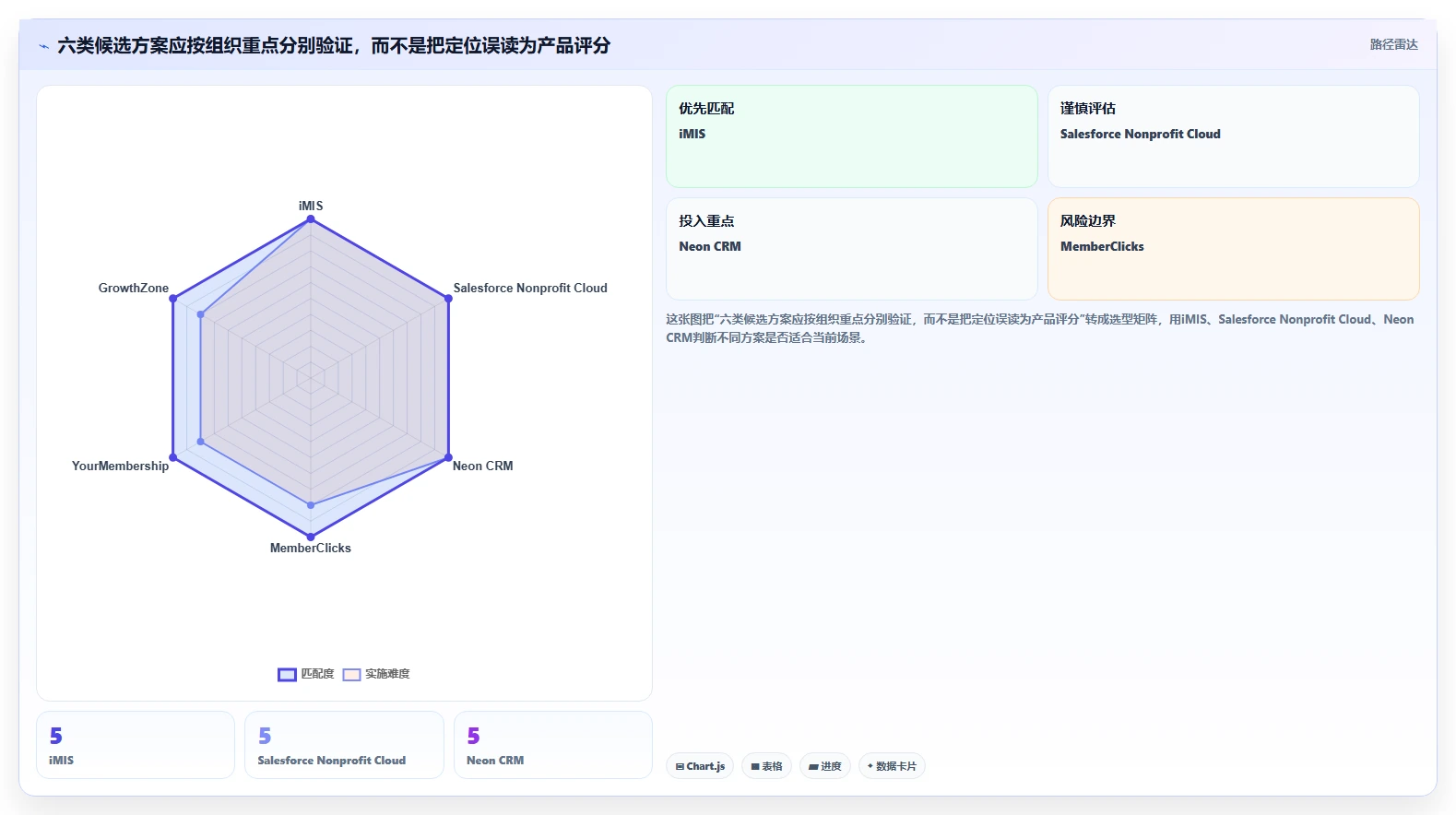1456x815 pixels.
Task: Click the MemberClicks outer data point
Action: (x=311, y=537)
